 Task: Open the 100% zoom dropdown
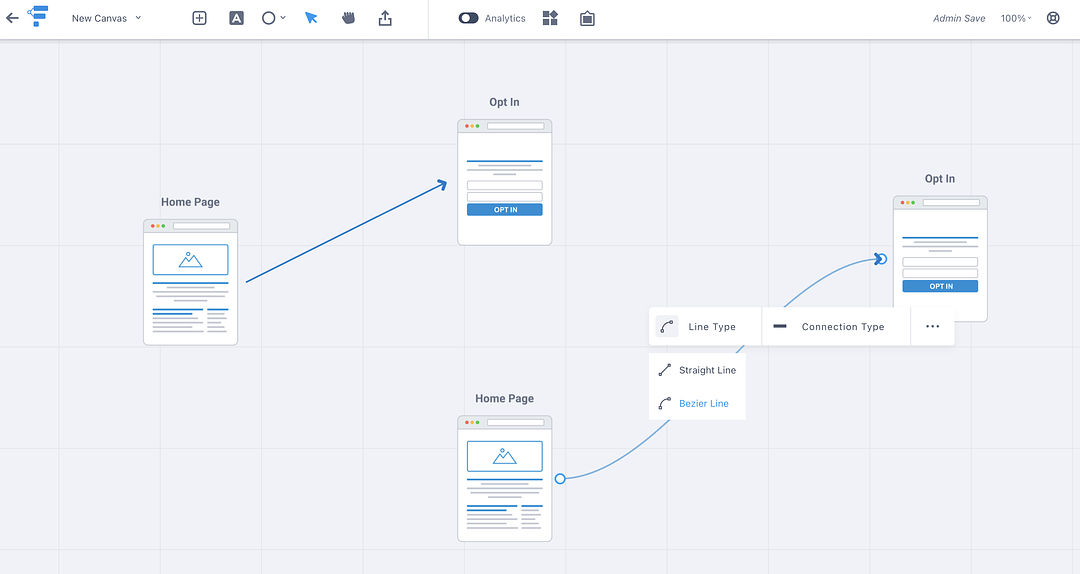[1016, 18]
